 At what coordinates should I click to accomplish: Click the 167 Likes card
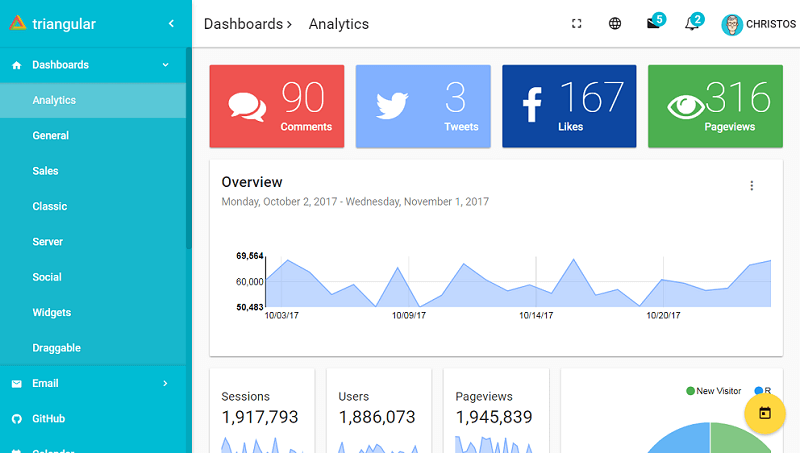569,106
